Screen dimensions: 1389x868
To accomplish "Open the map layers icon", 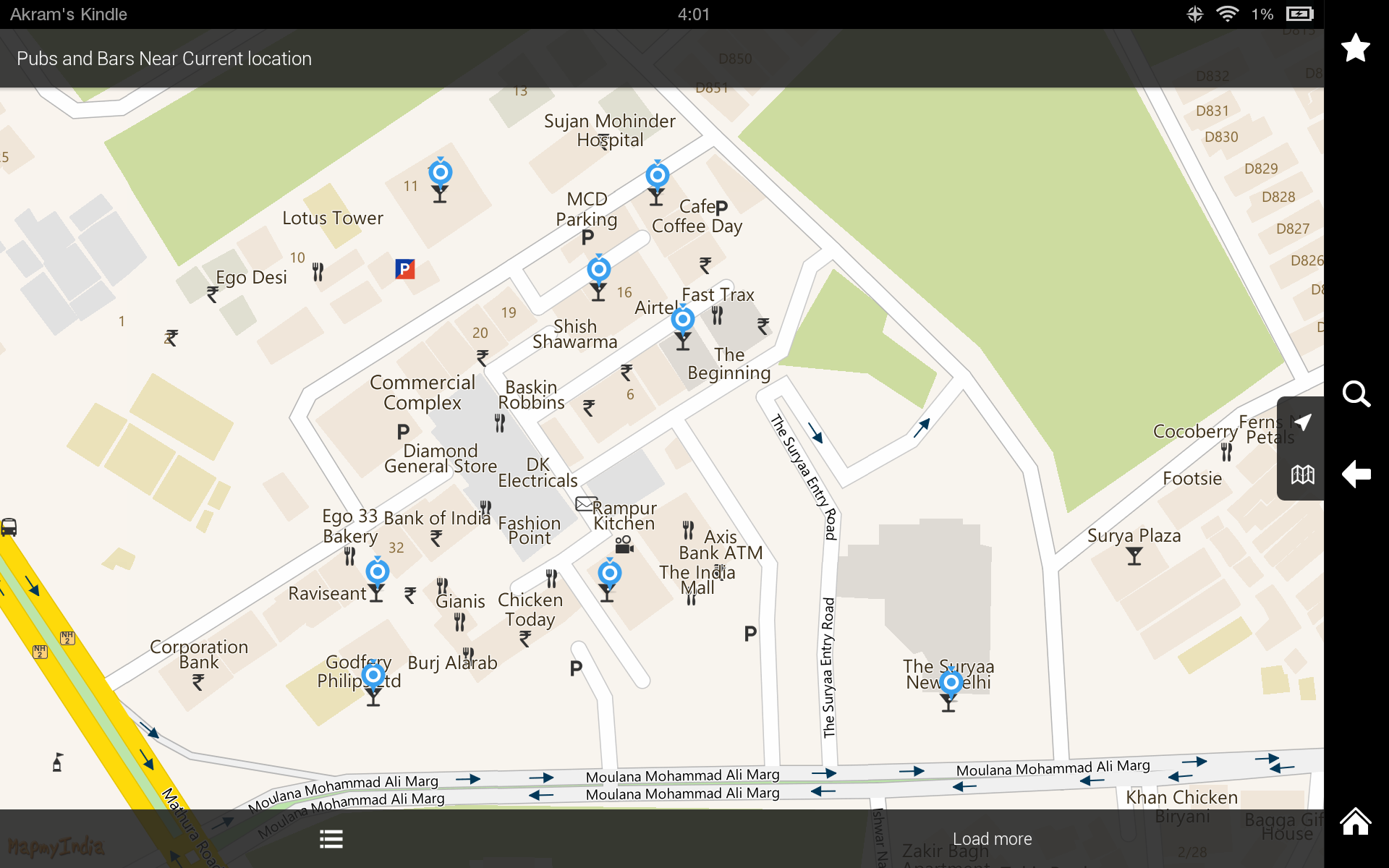I will click(1302, 475).
